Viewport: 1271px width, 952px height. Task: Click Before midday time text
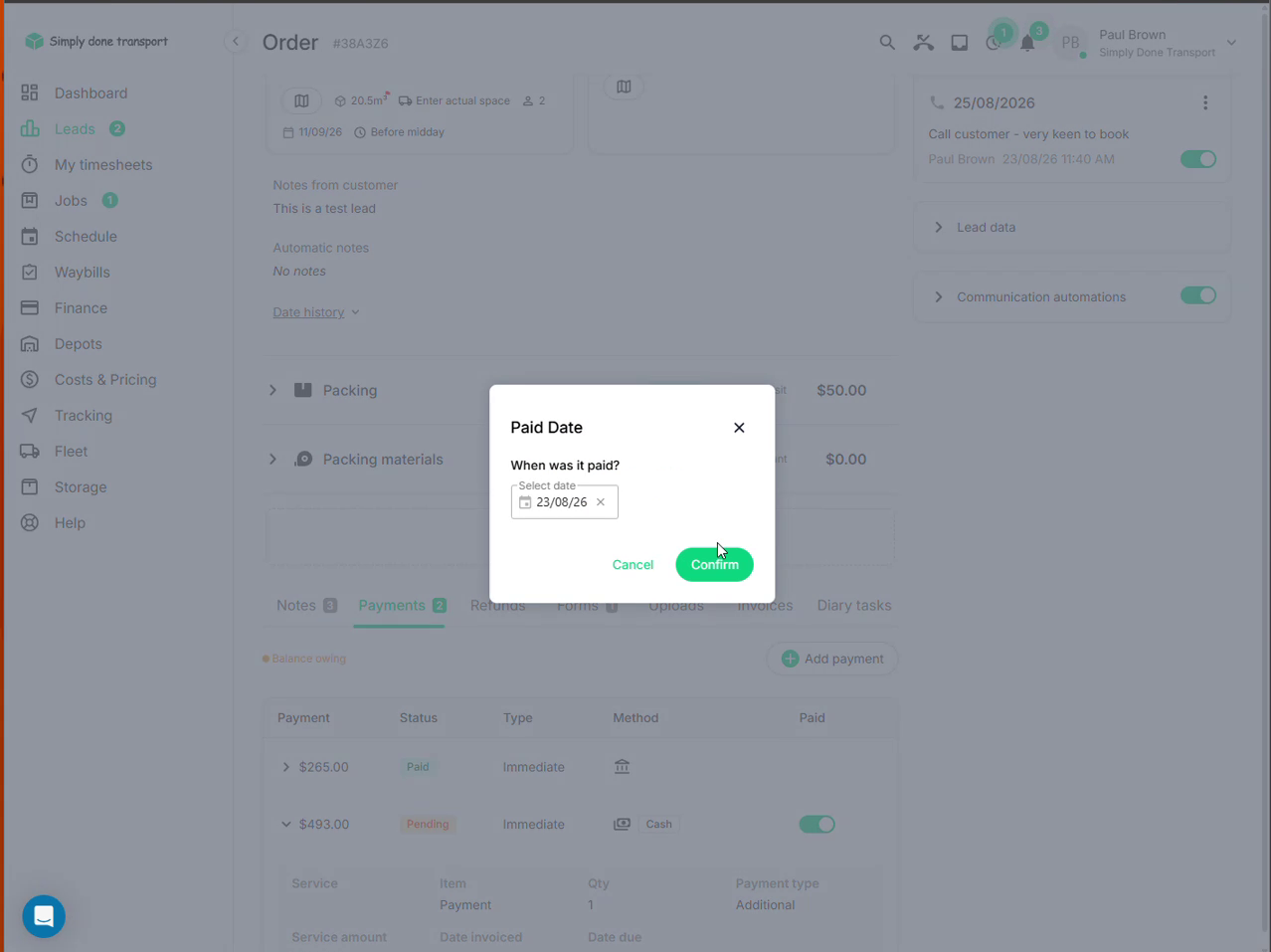click(x=407, y=131)
